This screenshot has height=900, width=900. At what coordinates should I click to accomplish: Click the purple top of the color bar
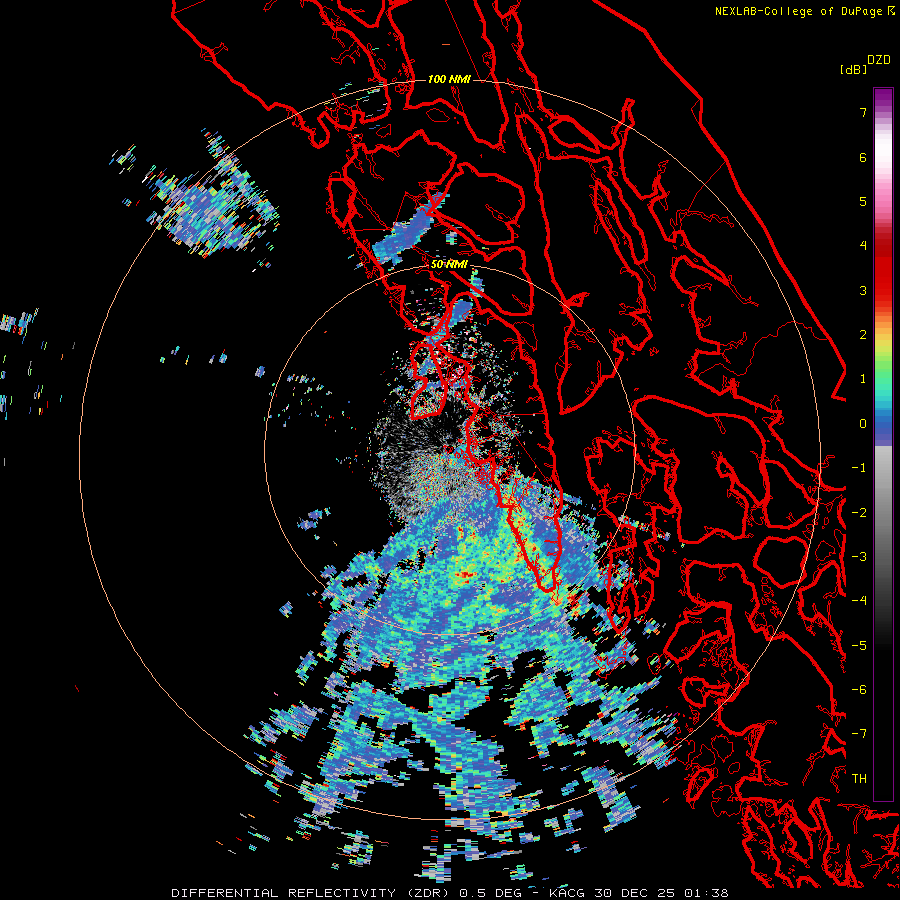click(x=883, y=98)
